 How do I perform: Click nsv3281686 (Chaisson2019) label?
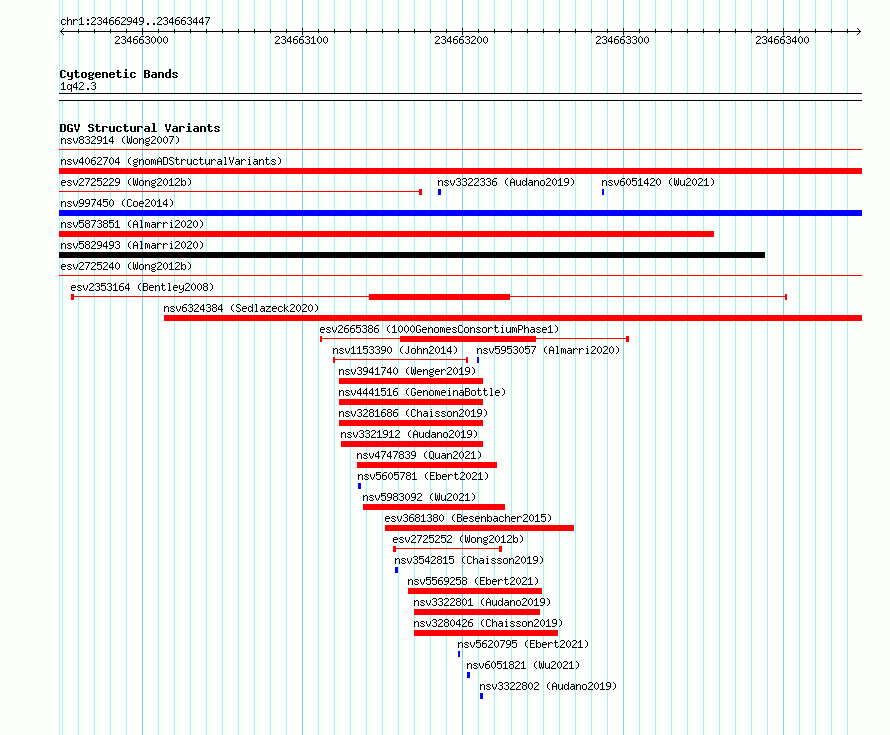click(x=413, y=413)
